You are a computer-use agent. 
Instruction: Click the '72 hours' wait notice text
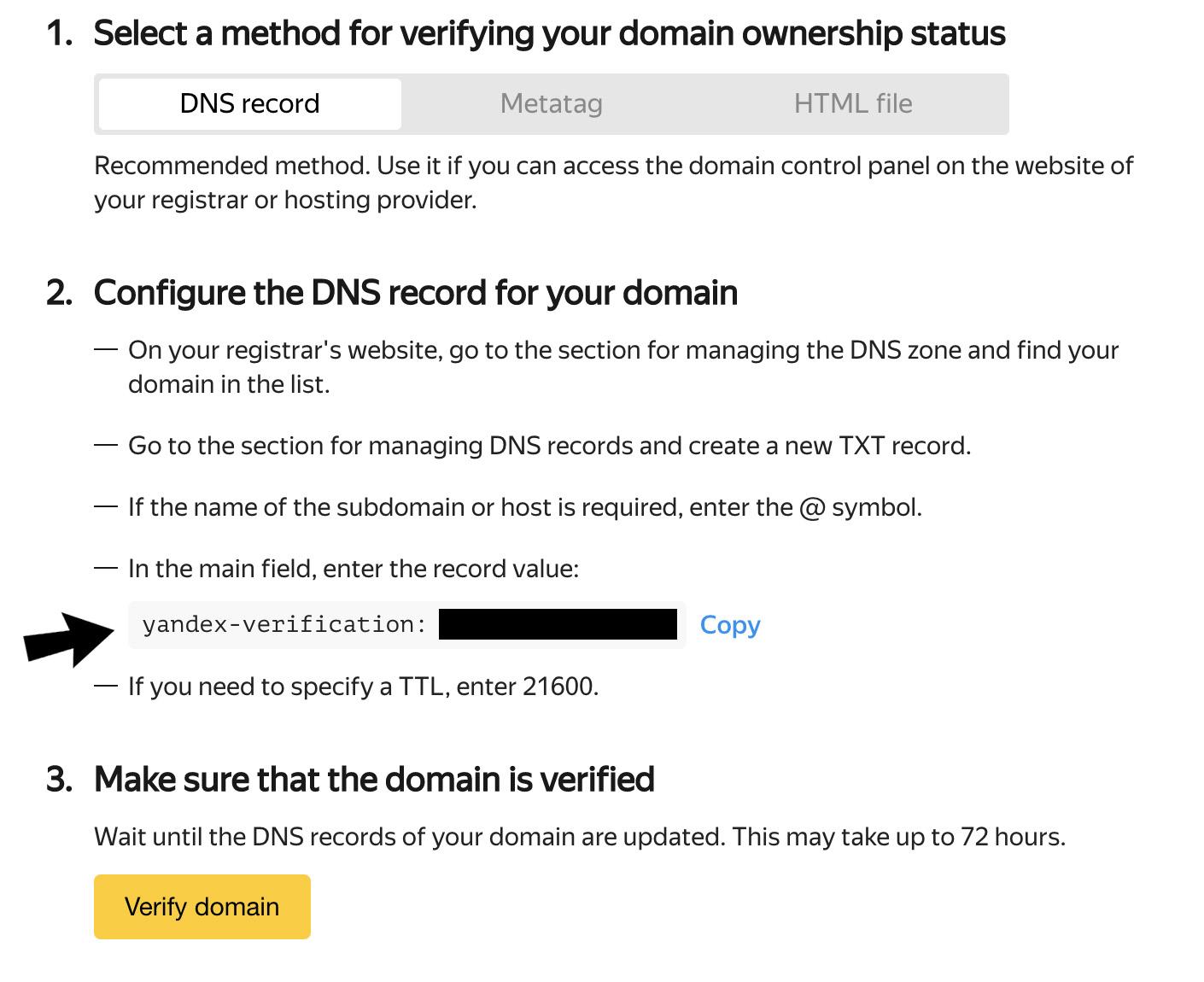pos(579,837)
